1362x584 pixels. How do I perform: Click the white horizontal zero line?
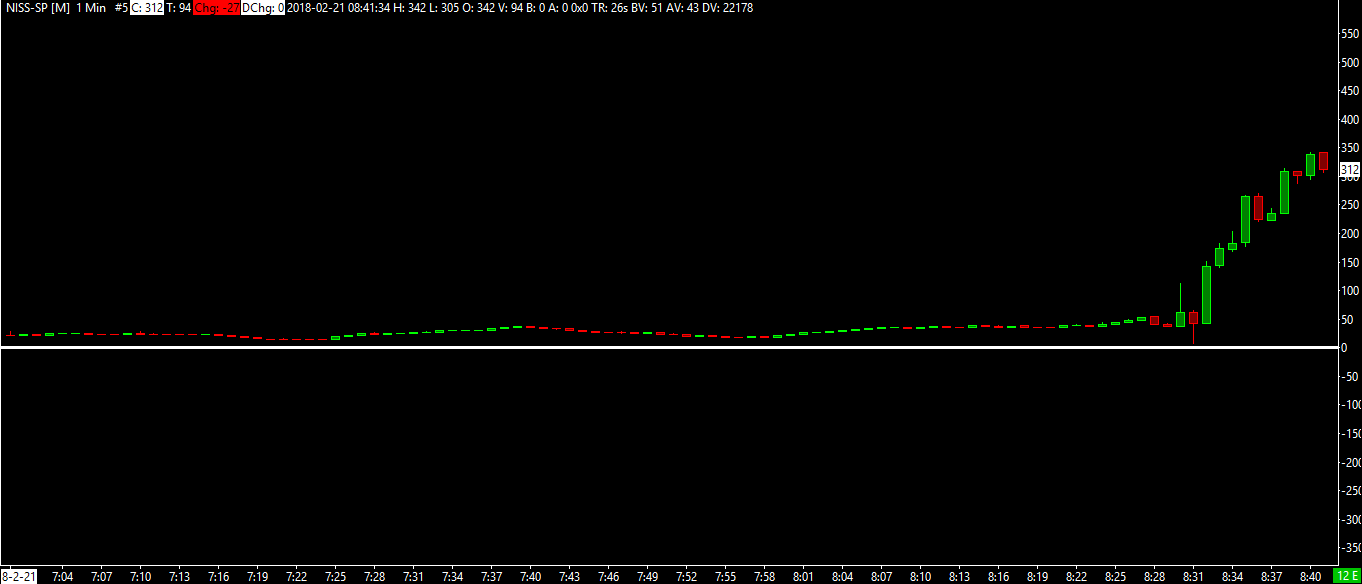coord(667,347)
